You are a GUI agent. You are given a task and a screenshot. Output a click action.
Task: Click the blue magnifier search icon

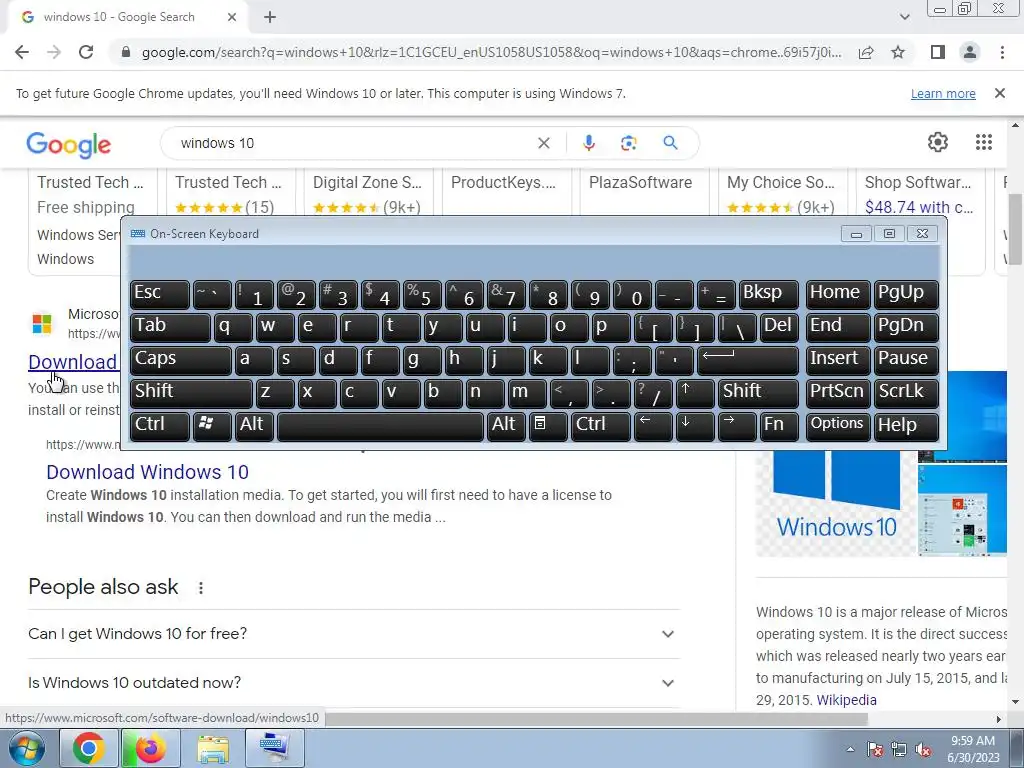pos(670,142)
